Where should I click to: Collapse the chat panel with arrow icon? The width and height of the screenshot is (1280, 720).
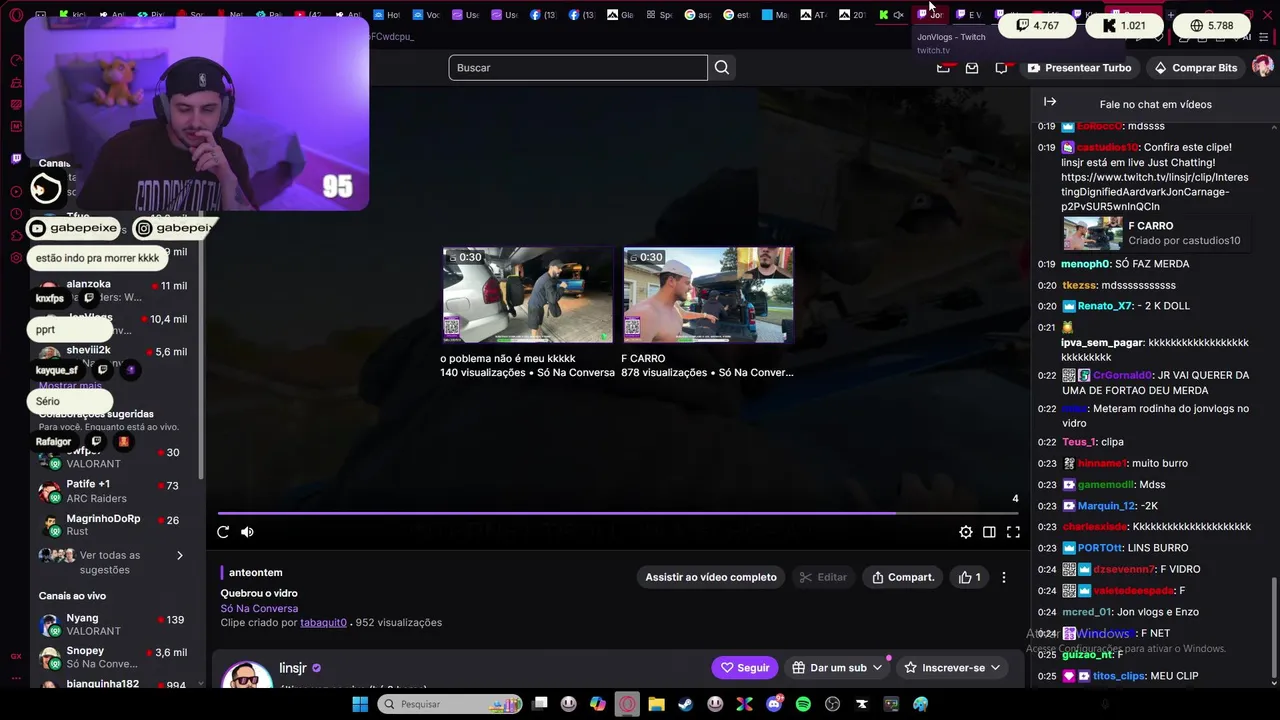[x=1050, y=102]
